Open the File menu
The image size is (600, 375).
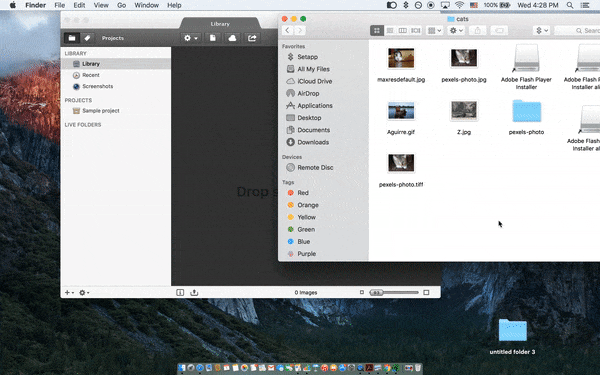59,5
